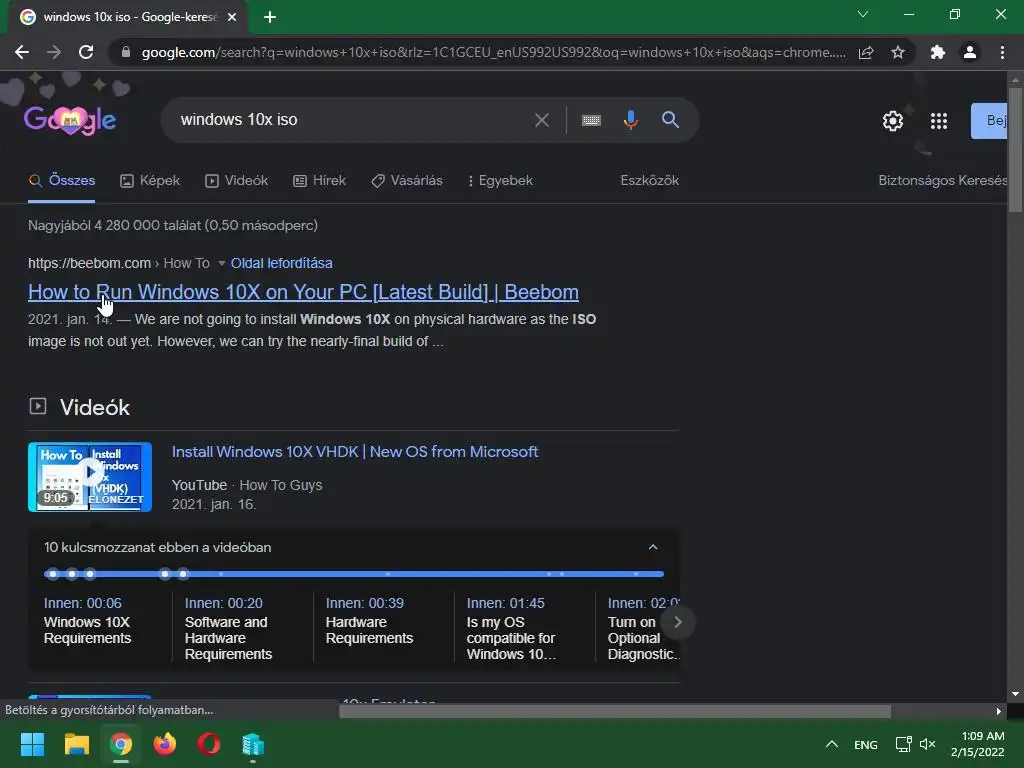1024x768 pixels.
Task: Bookmark this page with the star icon
Action: coord(898,52)
